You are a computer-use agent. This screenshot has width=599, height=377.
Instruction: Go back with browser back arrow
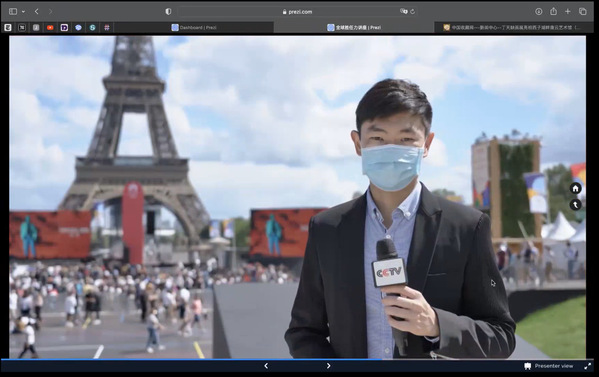pos(37,11)
